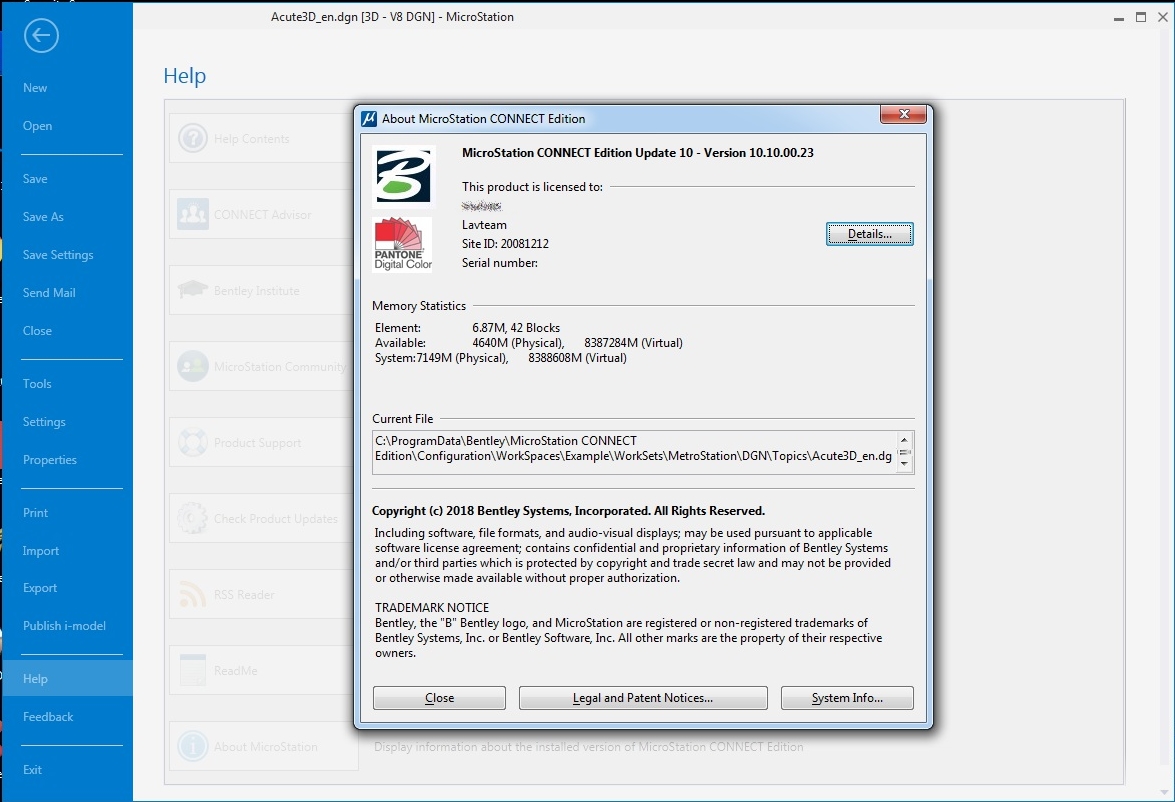1175x802 pixels.
Task: Click Exit in the sidebar
Action: 32,770
